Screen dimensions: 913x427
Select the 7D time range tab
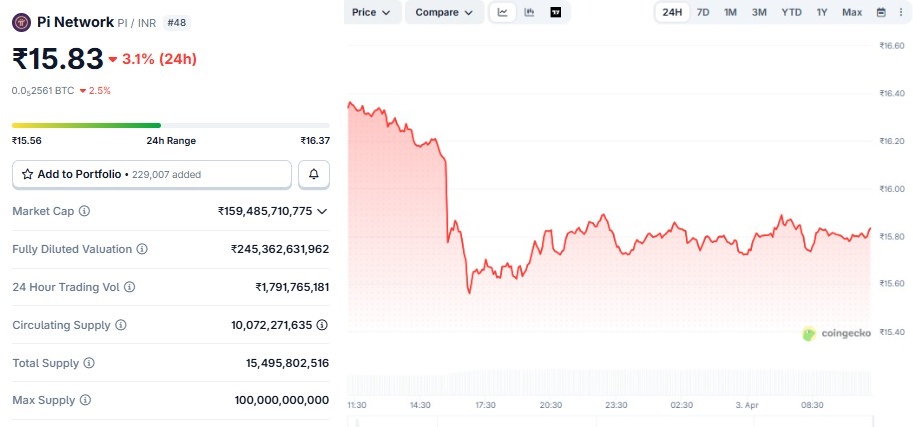pos(703,12)
